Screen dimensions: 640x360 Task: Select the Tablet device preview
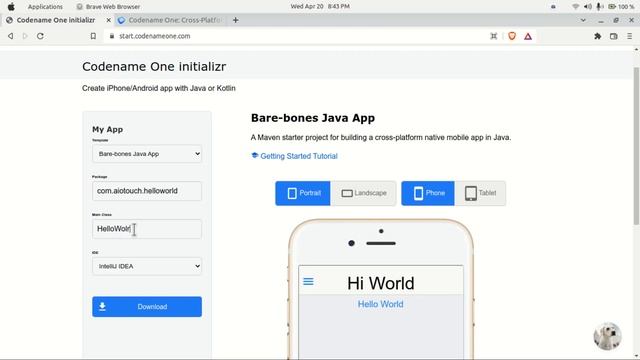[x=480, y=193]
